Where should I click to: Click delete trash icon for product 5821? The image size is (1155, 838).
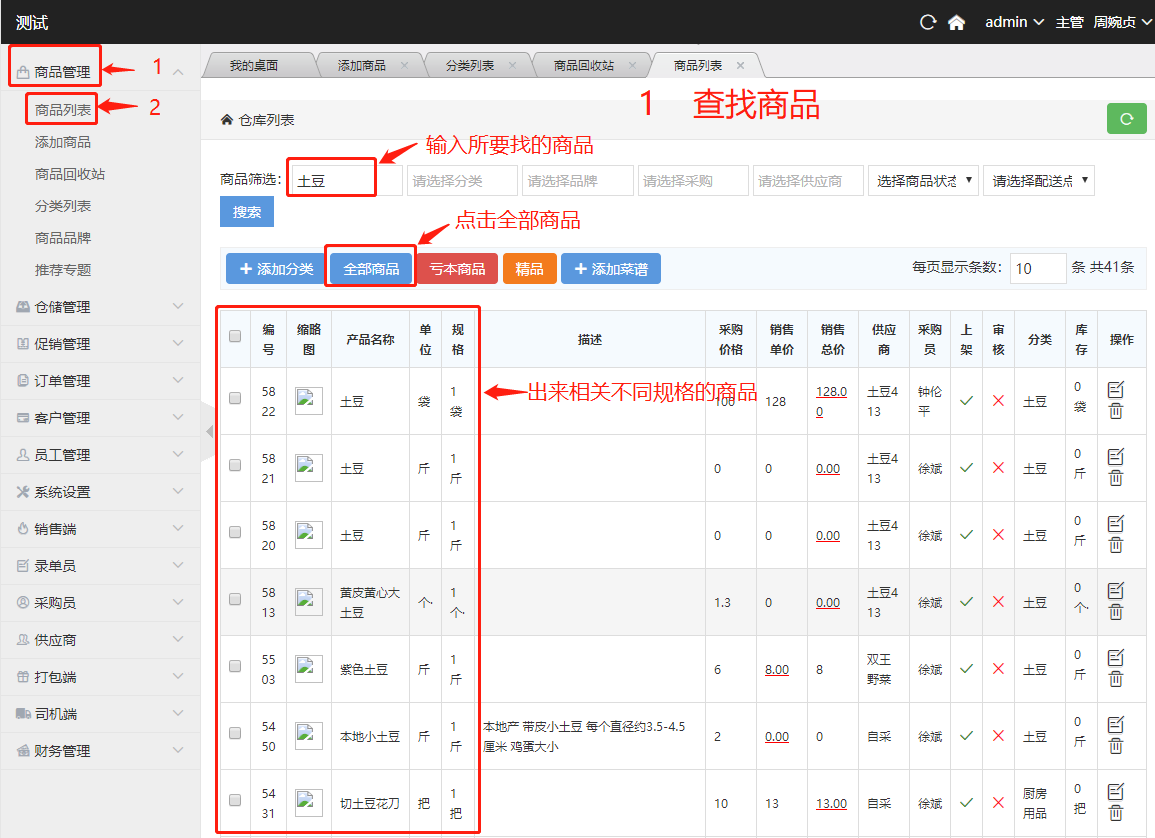coord(1116,479)
